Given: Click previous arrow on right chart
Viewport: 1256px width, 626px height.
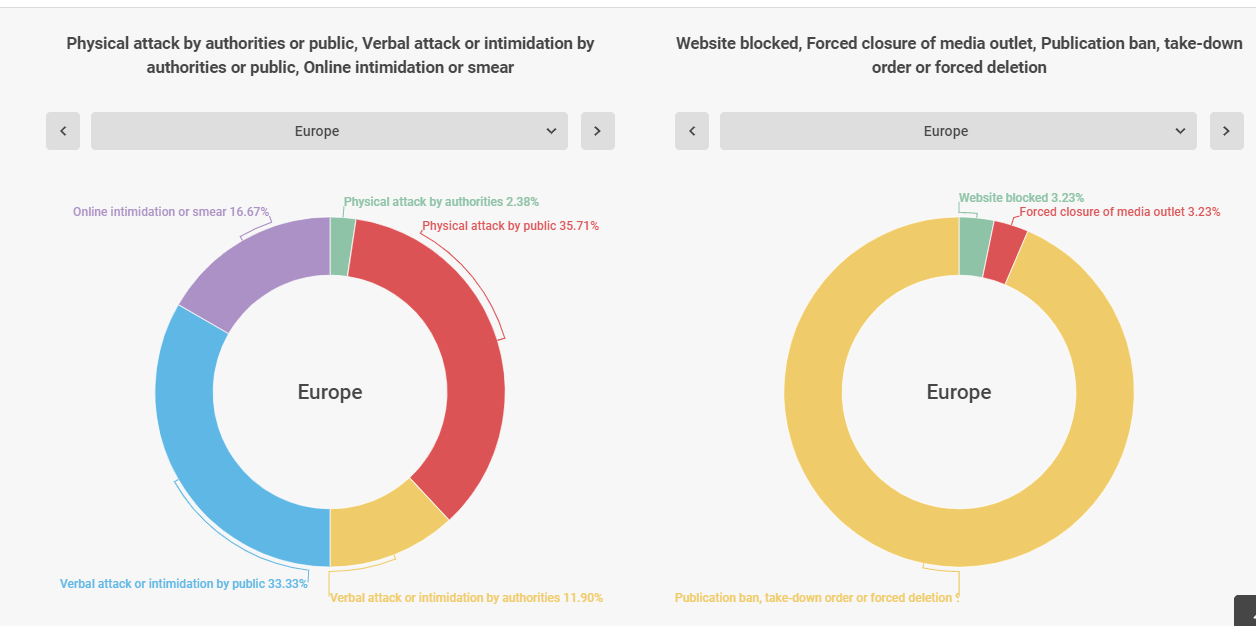Looking at the screenshot, I should pyautogui.click(x=692, y=131).
